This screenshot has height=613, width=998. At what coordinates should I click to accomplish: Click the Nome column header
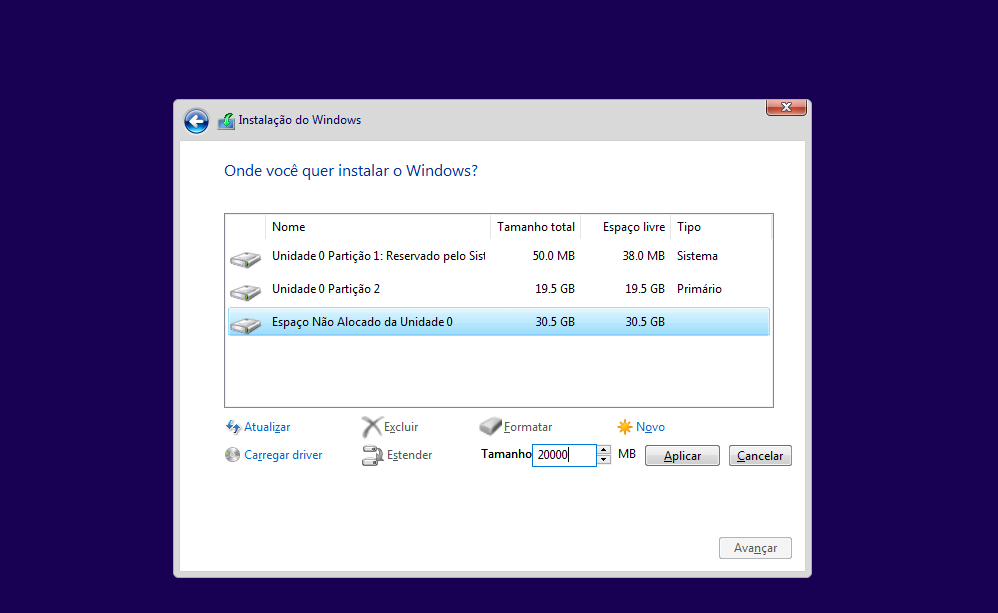pos(377,227)
